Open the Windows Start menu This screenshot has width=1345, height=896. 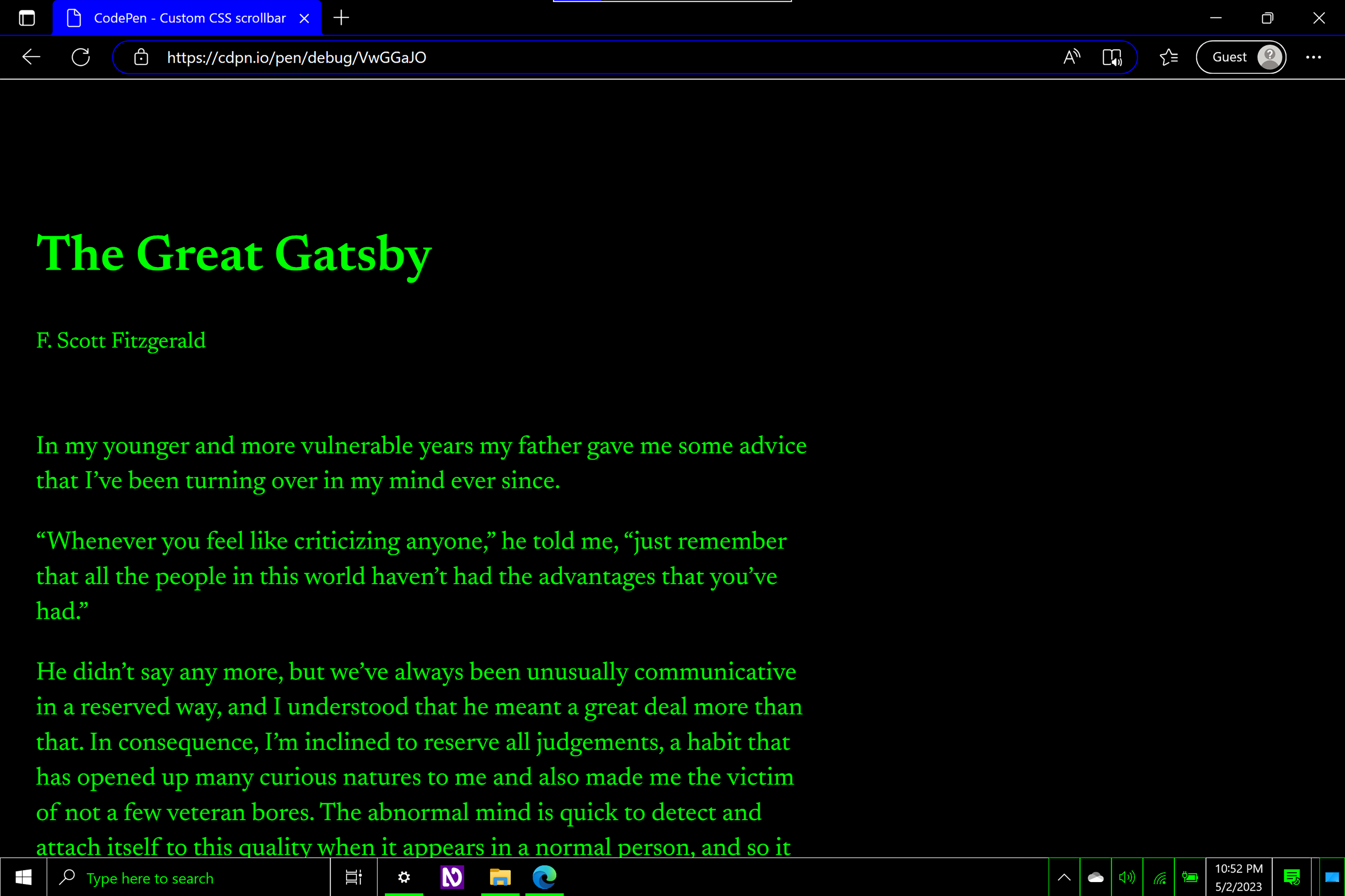tap(23, 877)
